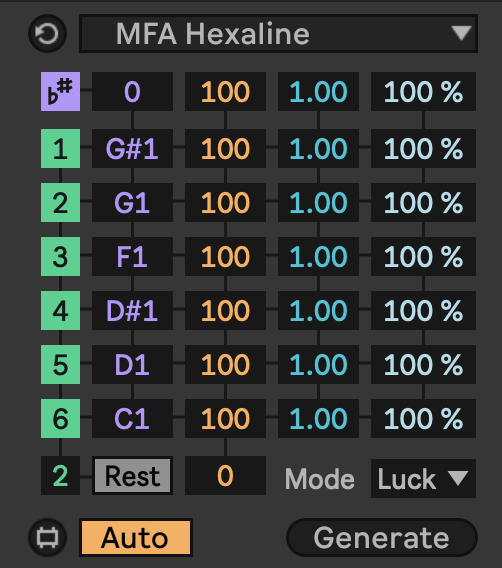Toggle green step 4 button
502x568 pixels.
tap(60, 310)
